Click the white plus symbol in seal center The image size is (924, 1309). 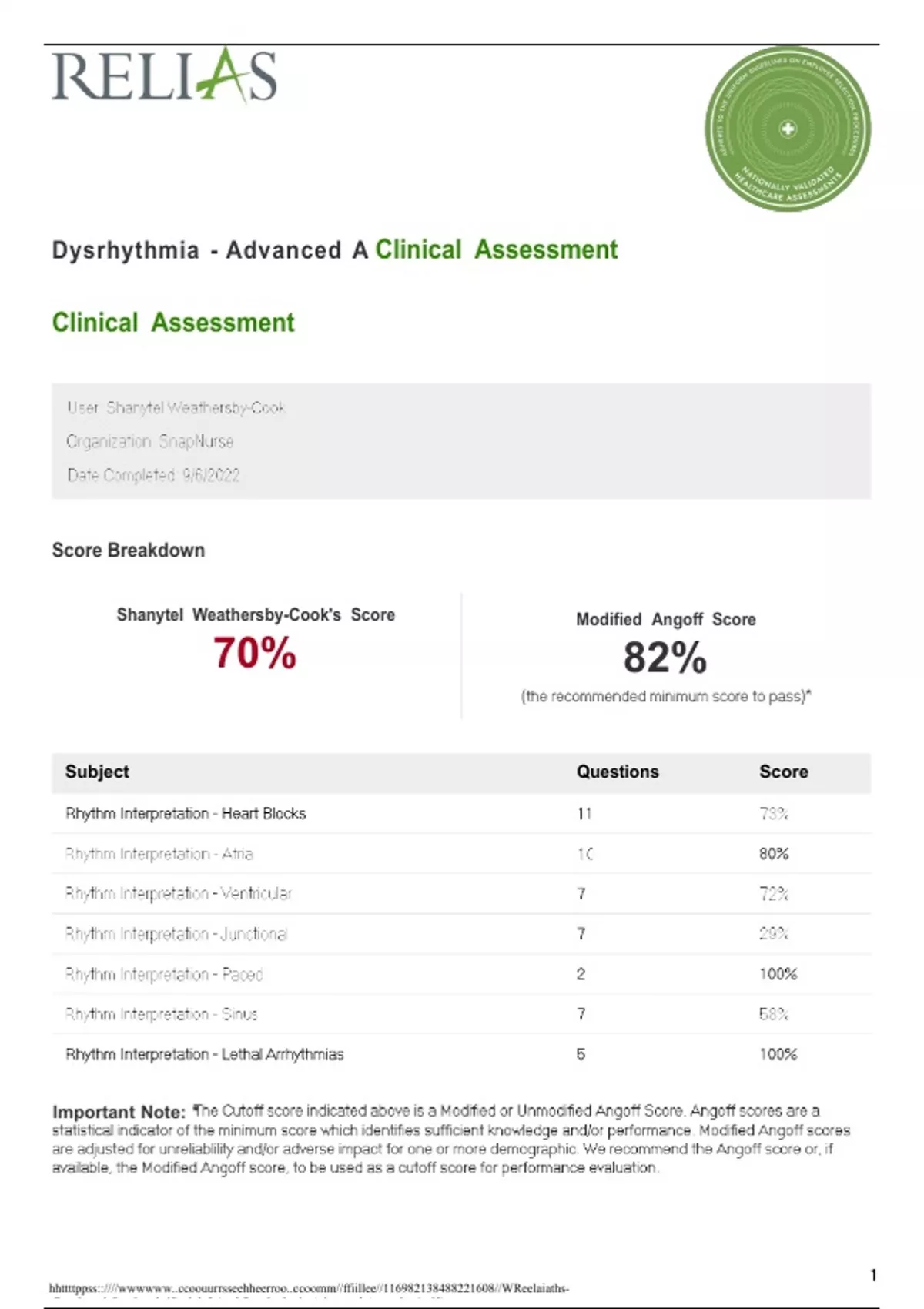788,129
